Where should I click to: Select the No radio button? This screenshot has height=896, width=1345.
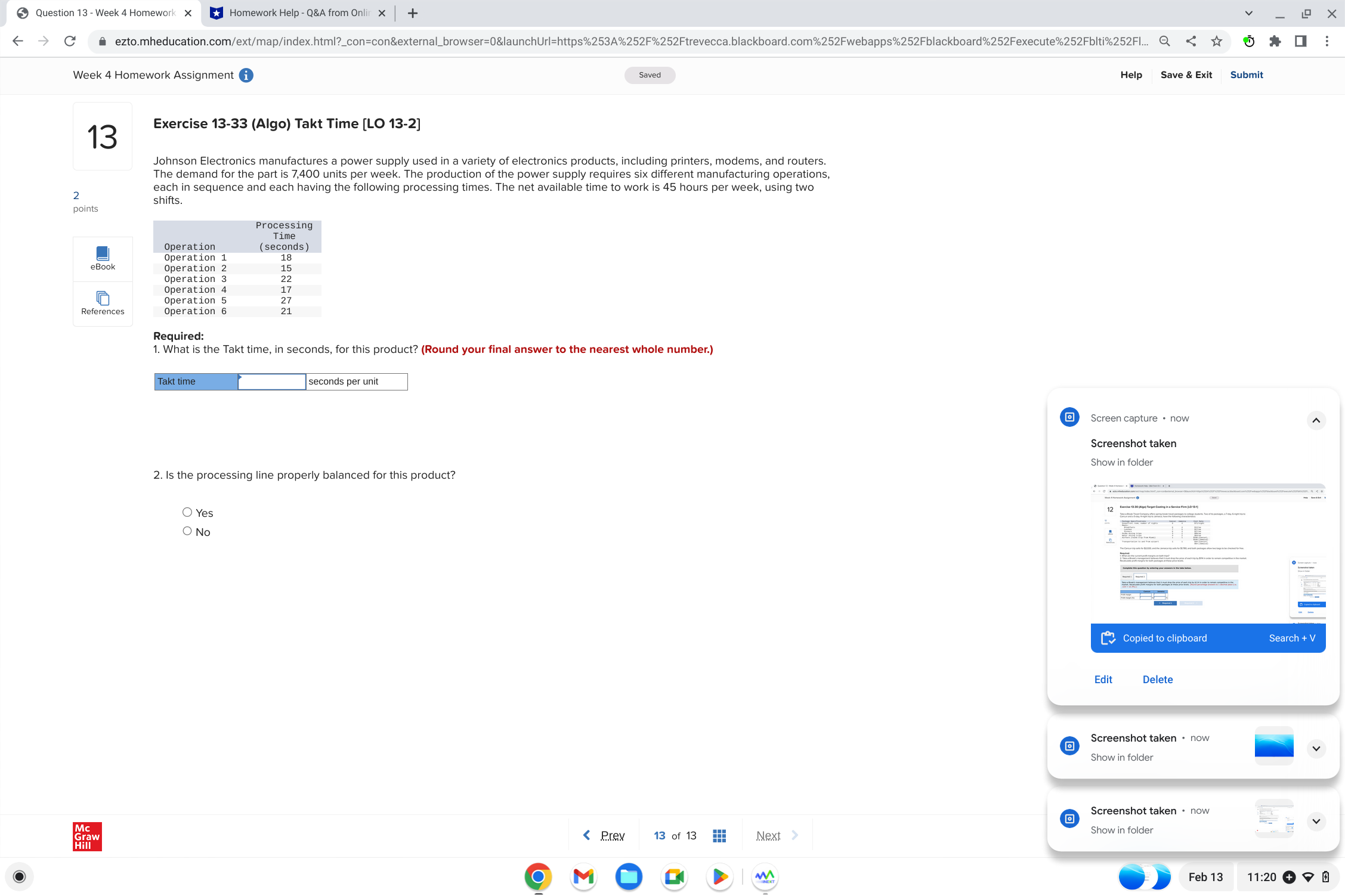point(187,531)
